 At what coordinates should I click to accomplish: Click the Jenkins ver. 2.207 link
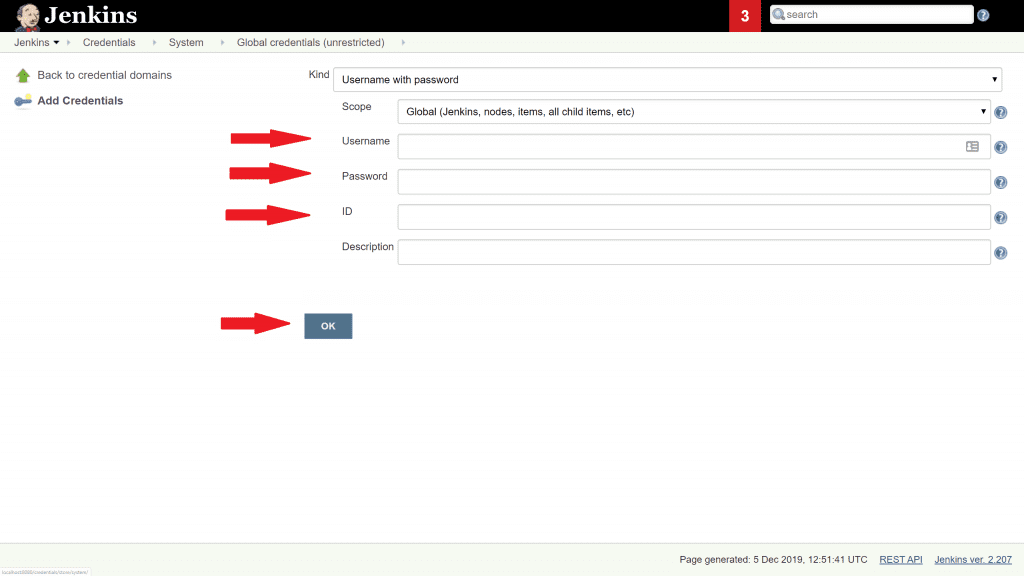pos(973,560)
